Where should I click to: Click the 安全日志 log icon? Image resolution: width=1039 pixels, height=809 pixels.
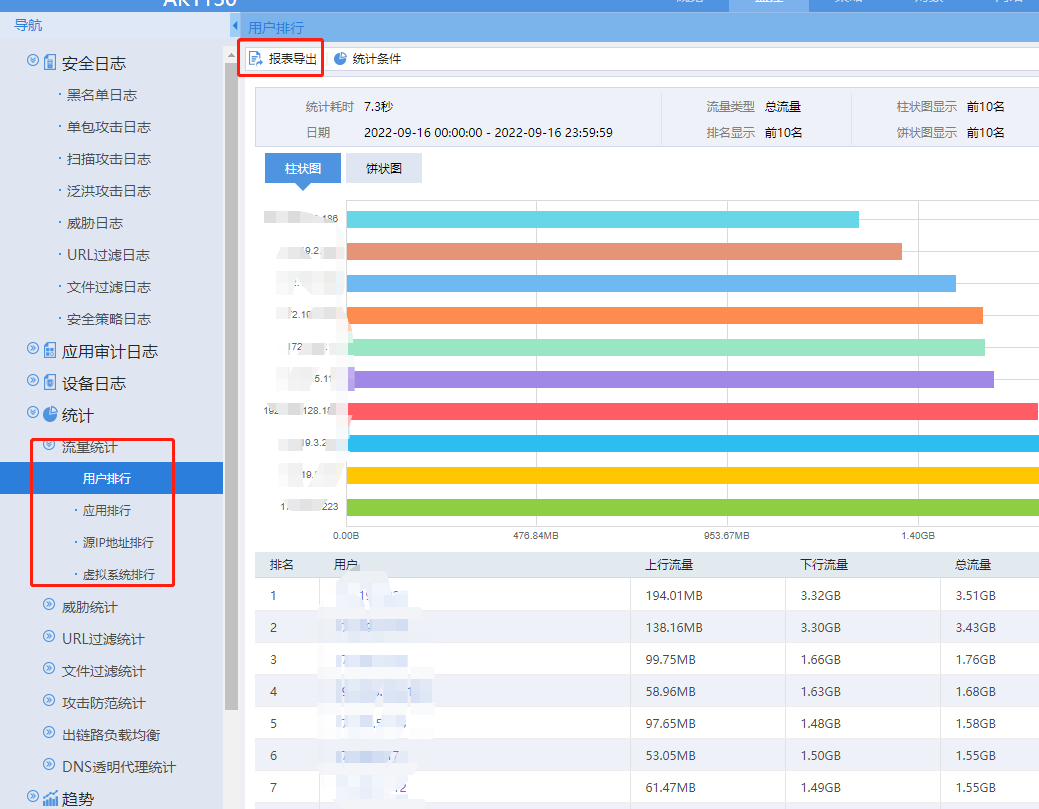(50, 63)
